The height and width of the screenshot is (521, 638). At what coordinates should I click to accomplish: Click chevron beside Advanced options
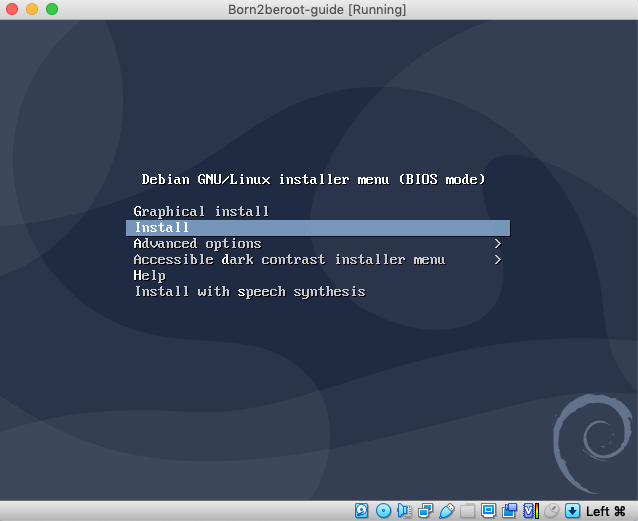point(498,243)
